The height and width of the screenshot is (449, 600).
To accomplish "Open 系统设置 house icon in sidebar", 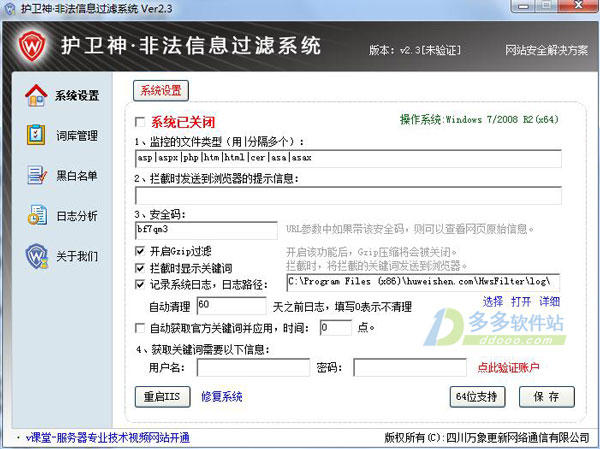I will click(x=36, y=95).
